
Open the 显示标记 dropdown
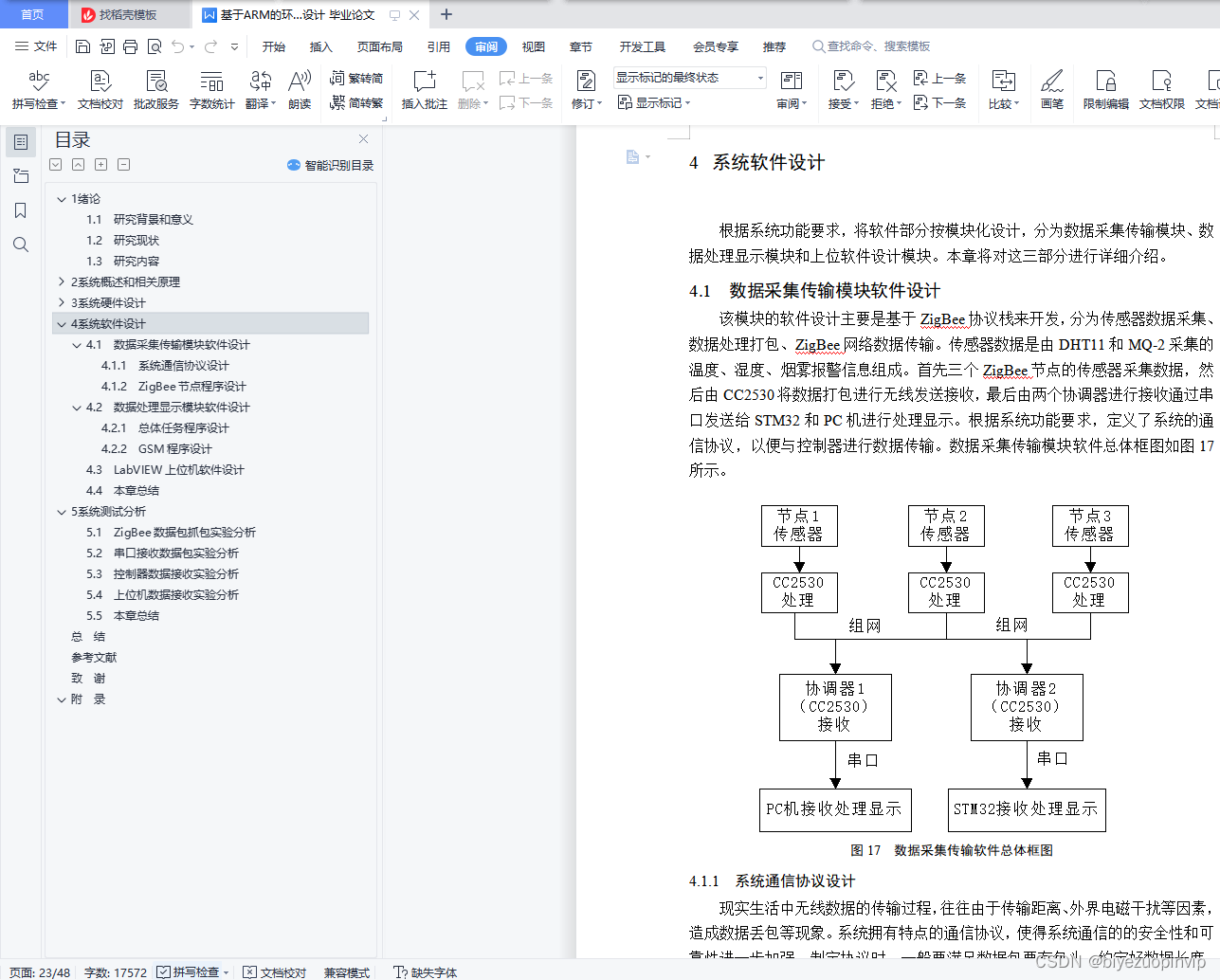(x=654, y=102)
